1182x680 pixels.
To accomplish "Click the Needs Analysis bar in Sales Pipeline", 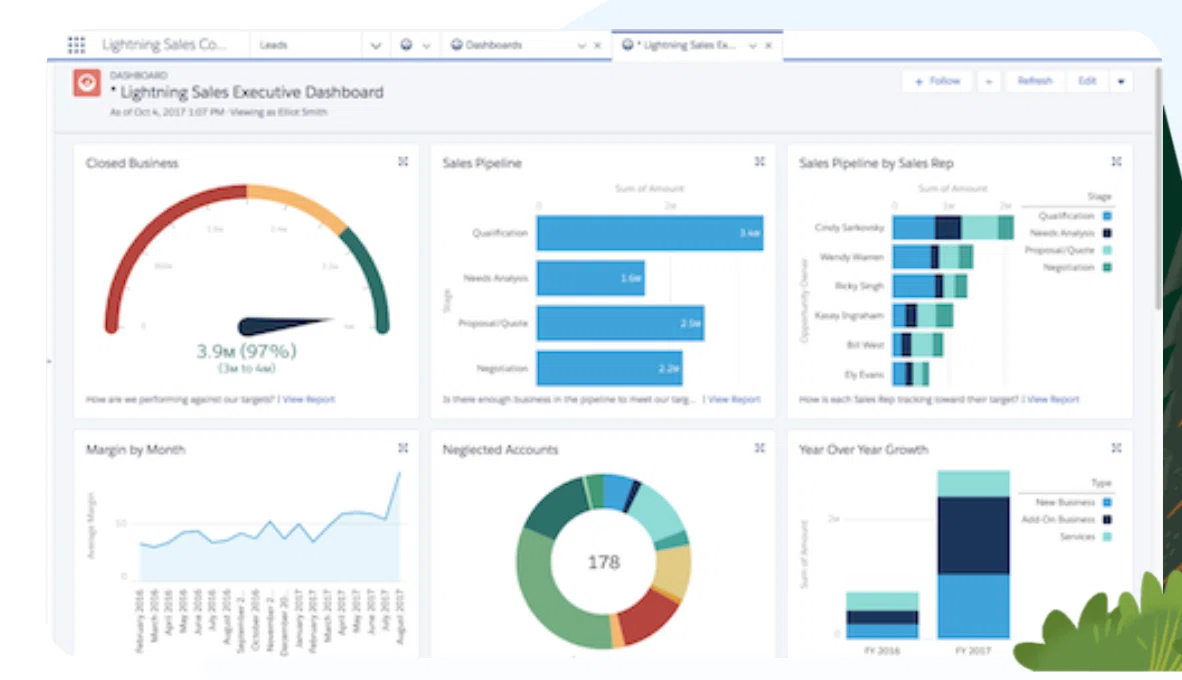I will pos(591,278).
